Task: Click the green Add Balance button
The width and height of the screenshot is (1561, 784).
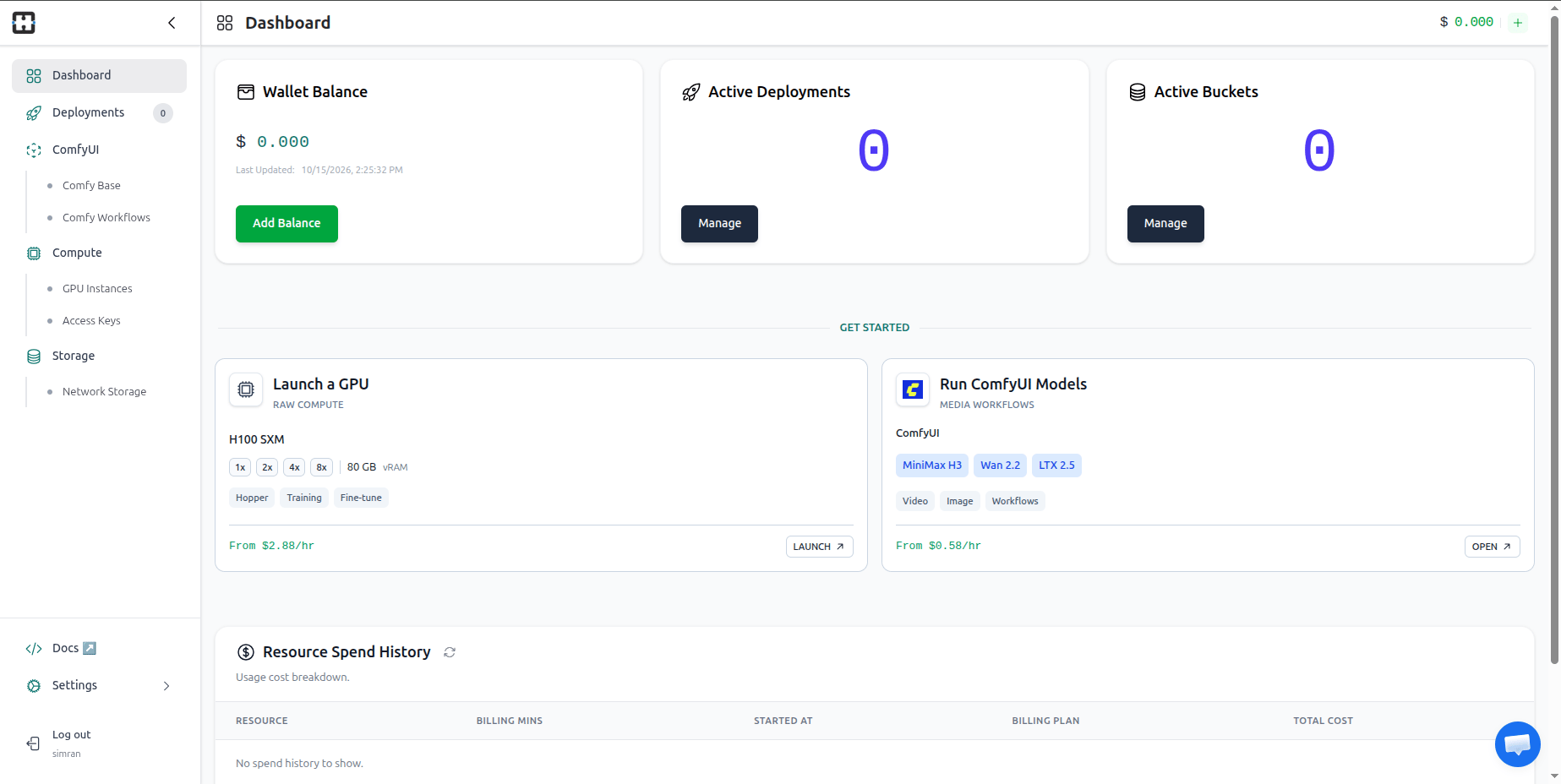Action: point(287,224)
